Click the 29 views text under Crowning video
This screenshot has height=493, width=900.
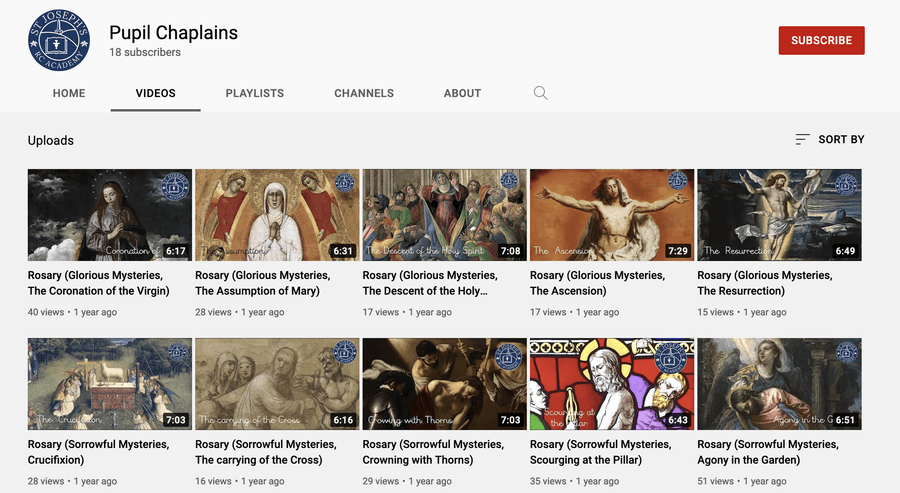pos(381,481)
